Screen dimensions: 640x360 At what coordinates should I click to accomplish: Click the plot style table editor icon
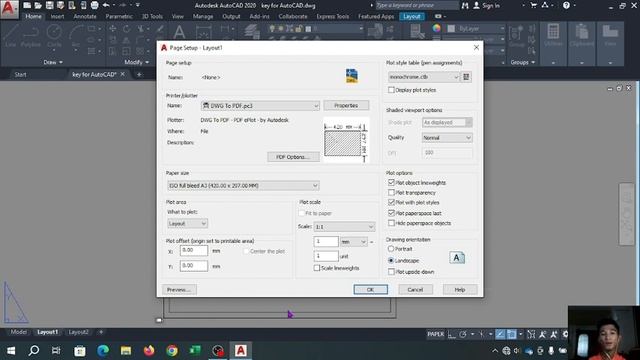(x=466, y=77)
